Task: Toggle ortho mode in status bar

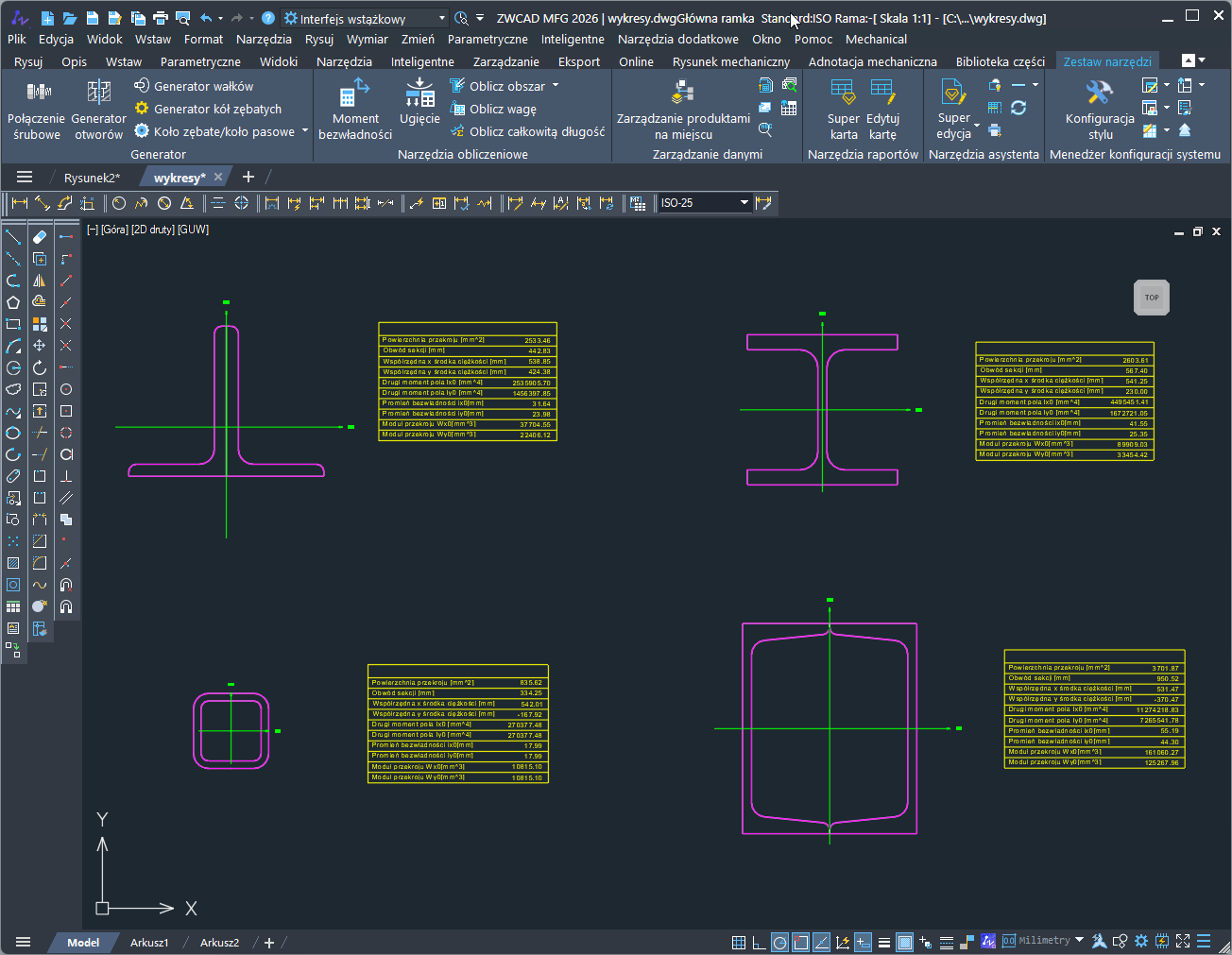Action: tap(759, 942)
